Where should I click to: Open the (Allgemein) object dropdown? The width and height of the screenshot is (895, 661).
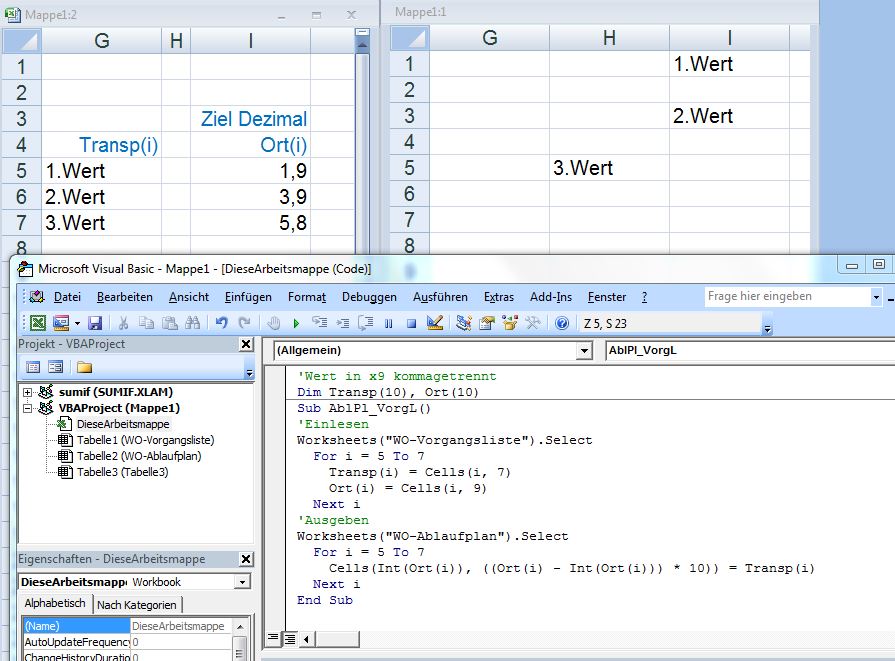click(x=584, y=351)
